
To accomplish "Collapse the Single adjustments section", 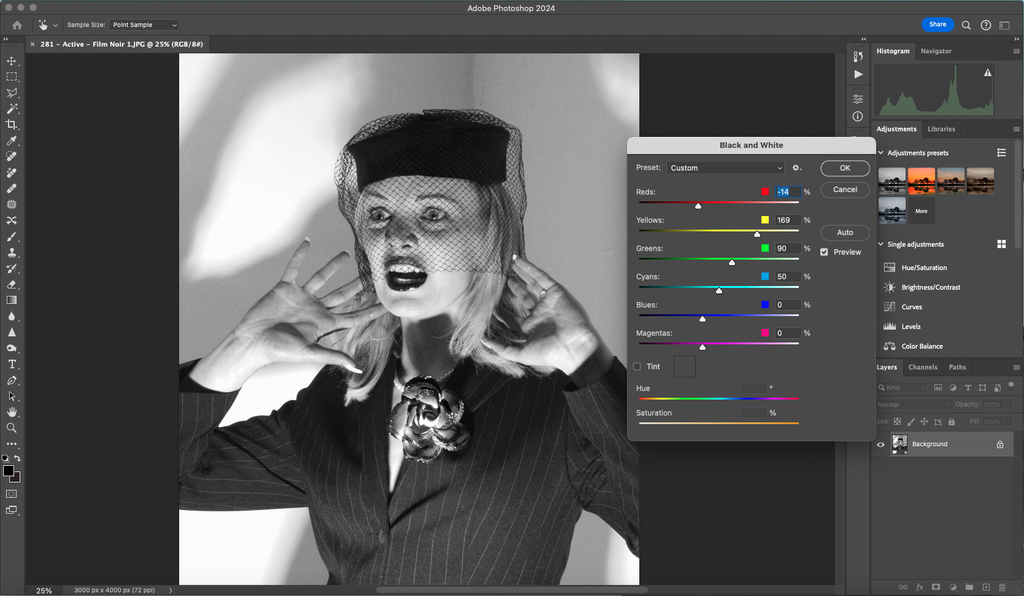I will pyautogui.click(x=880, y=244).
